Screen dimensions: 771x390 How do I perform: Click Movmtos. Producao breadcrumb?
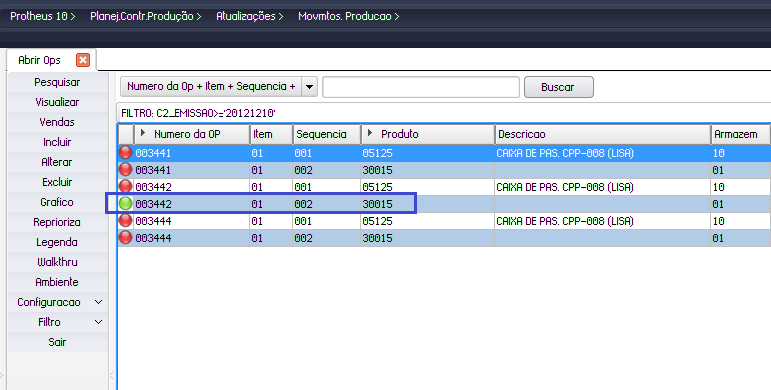click(x=349, y=16)
